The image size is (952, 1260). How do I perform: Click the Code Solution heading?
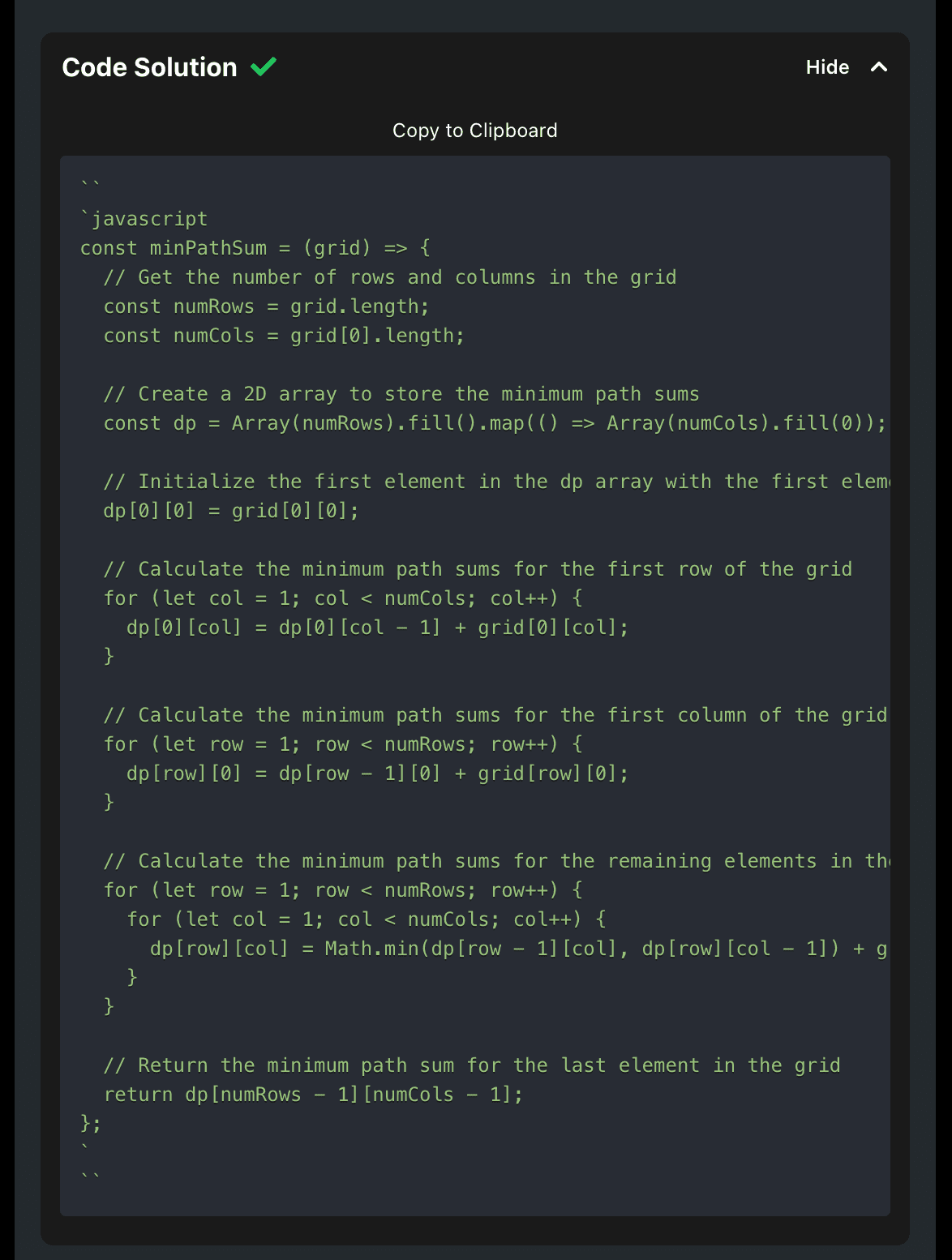coord(149,67)
